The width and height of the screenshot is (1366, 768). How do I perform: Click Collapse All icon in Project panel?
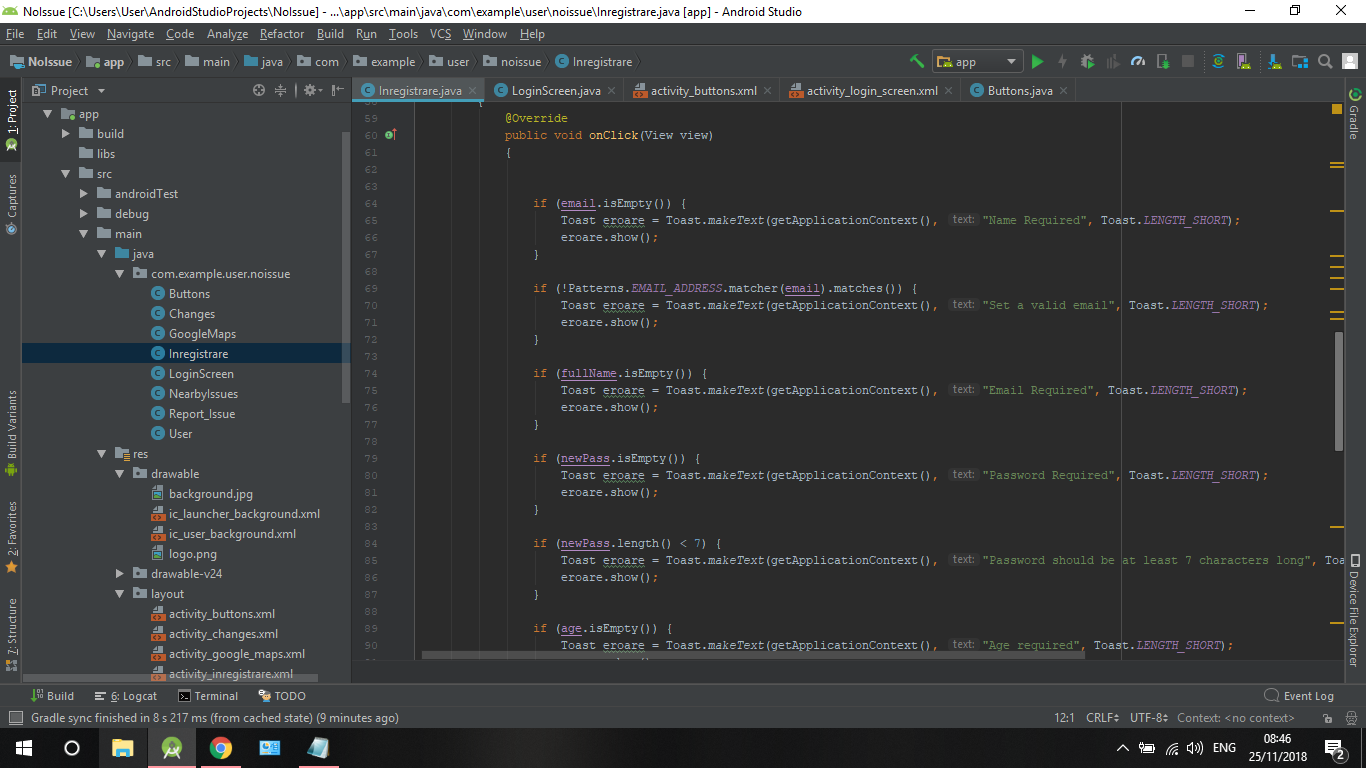tap(281, 90)
